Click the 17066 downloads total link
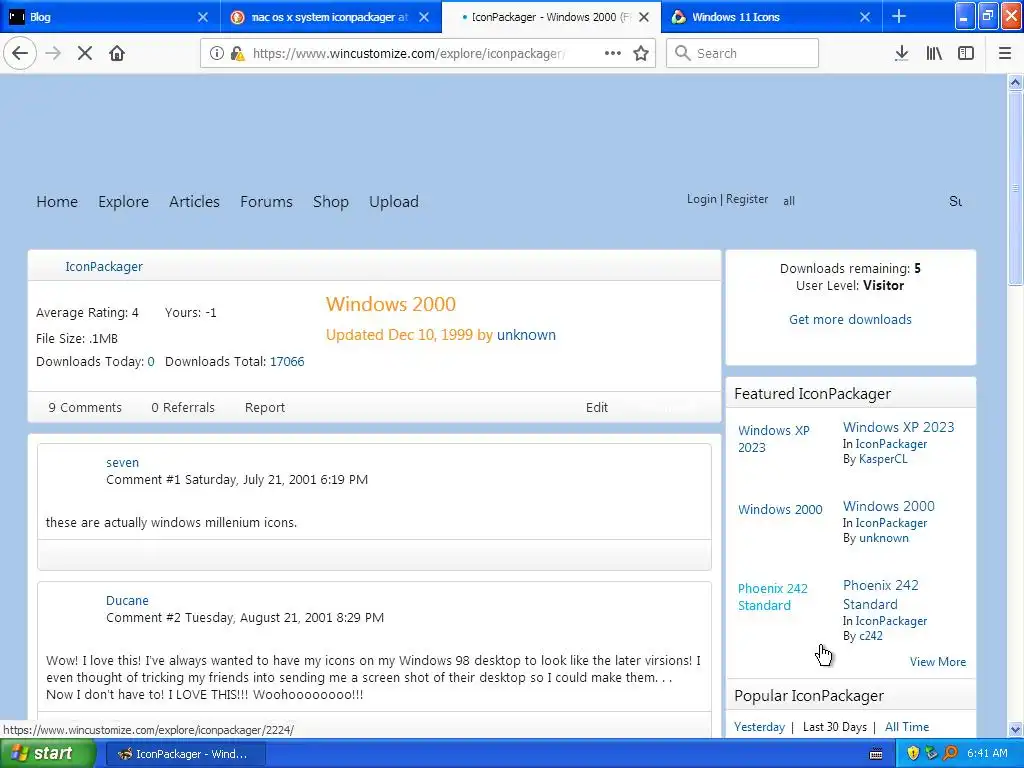1024x768 pixels. pyautogui.click(x=287, y=362)
